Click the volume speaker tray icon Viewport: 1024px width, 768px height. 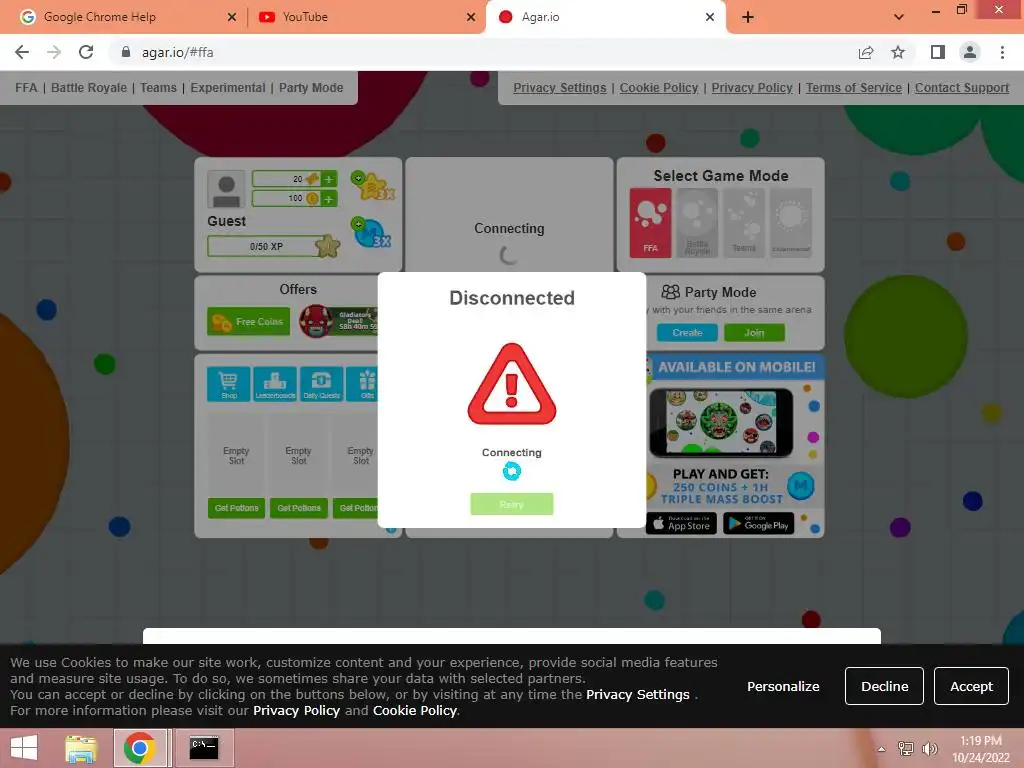tap(930, 748)
